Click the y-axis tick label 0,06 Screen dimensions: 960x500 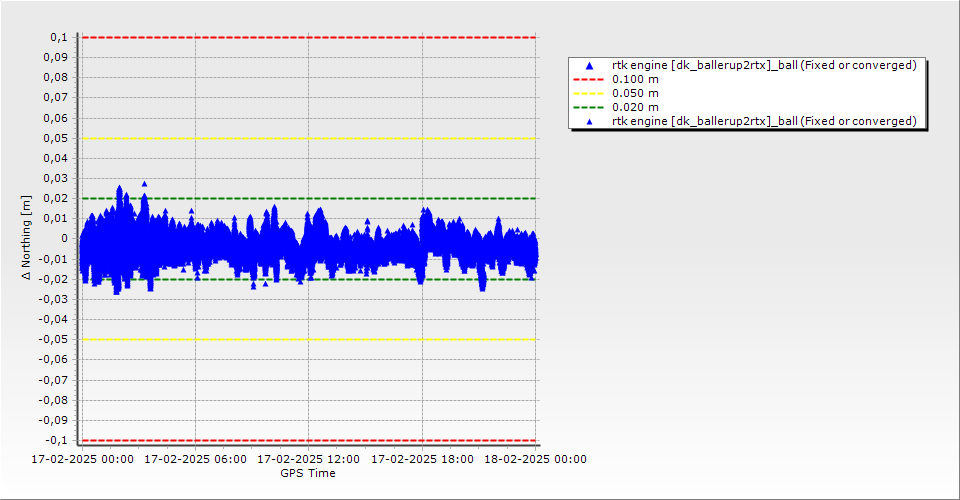click(56, 118)
